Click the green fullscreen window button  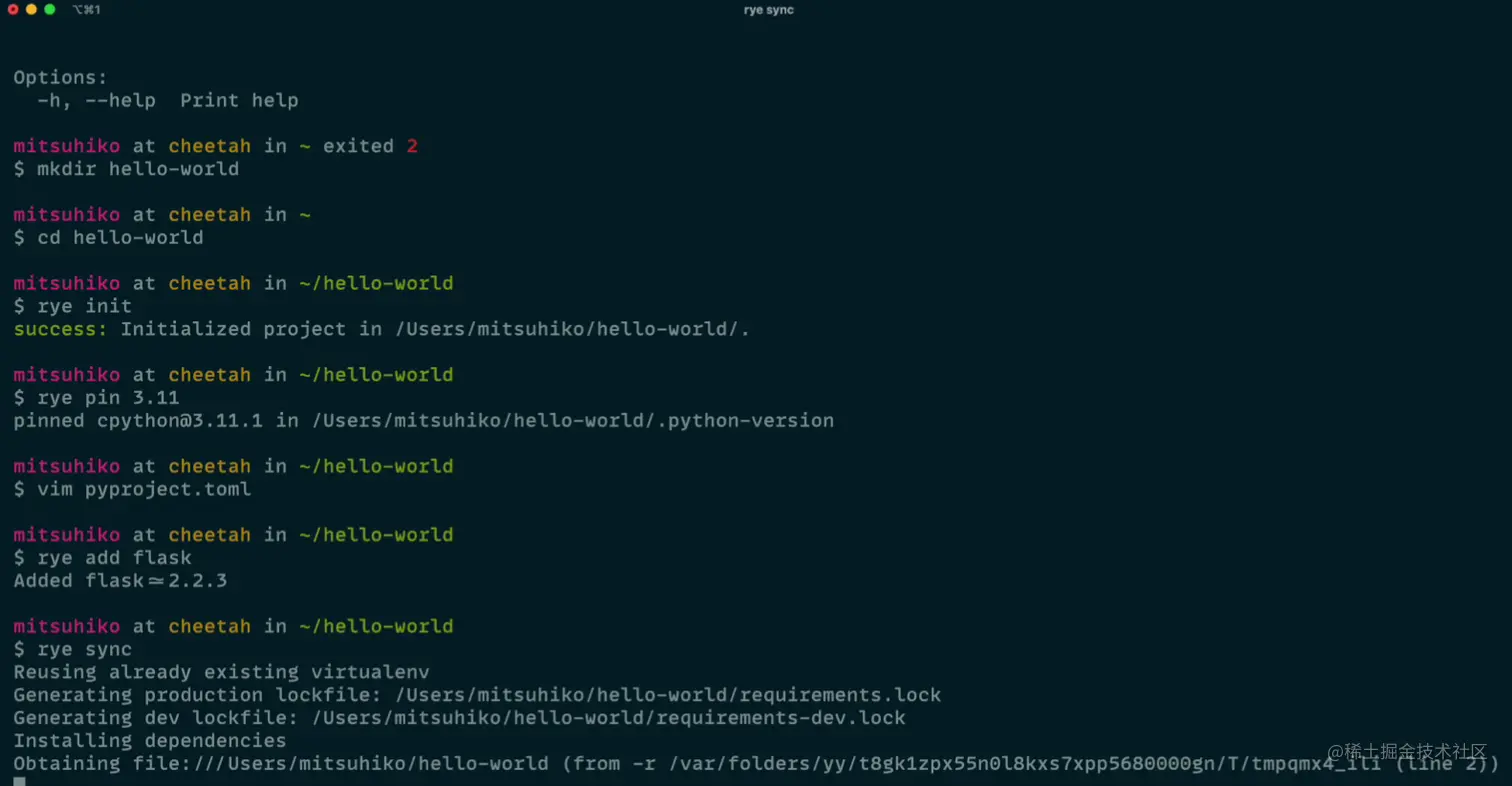click(x=50, y=9)
